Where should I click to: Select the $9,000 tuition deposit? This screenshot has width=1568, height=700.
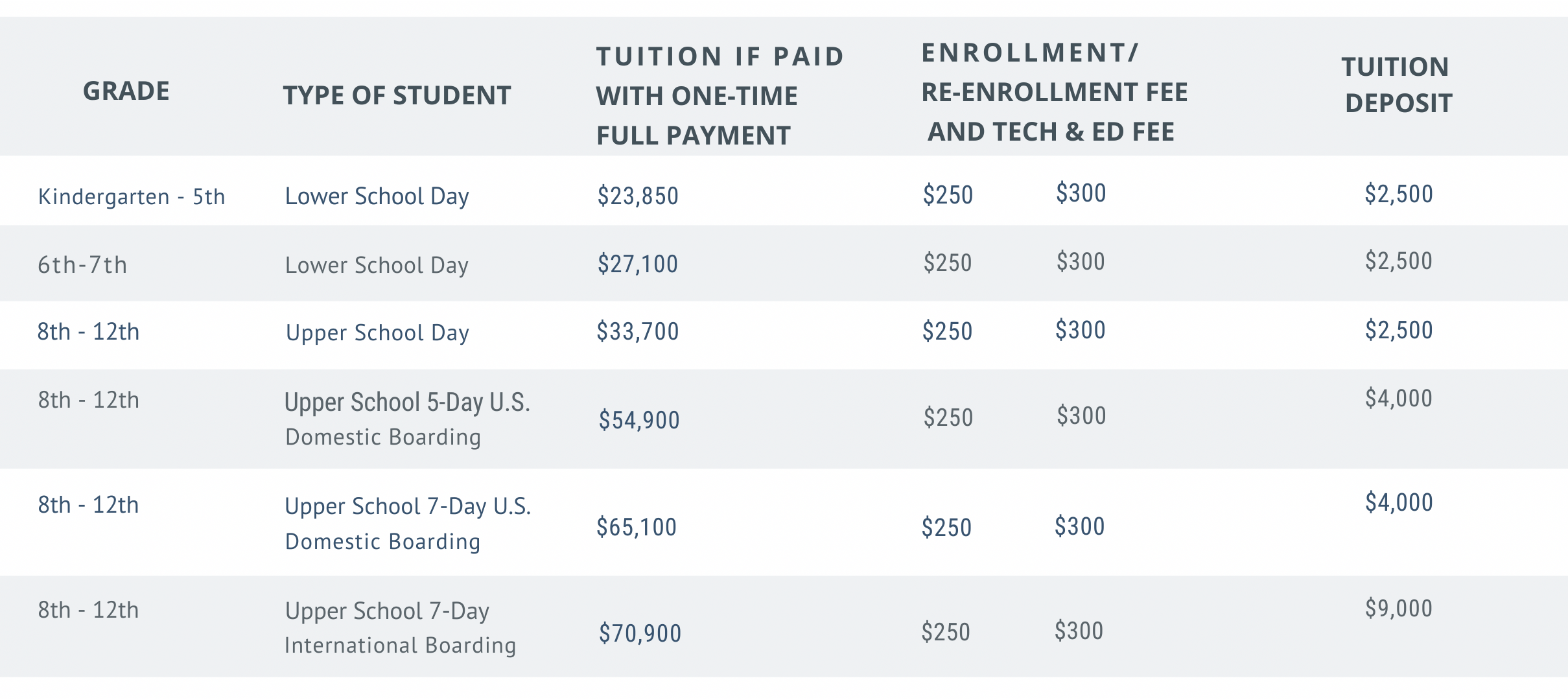pos(1399,609)
